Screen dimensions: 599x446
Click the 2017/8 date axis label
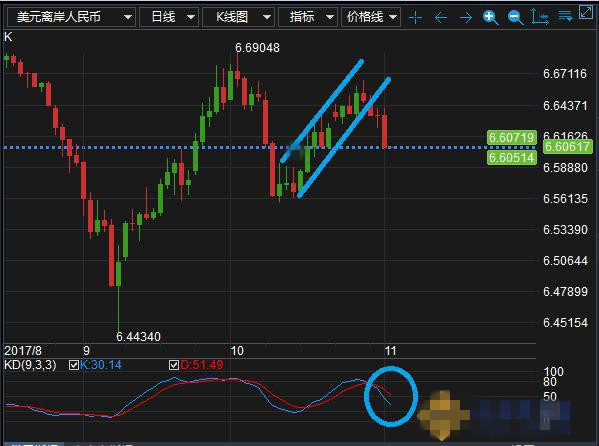[23, 351]
